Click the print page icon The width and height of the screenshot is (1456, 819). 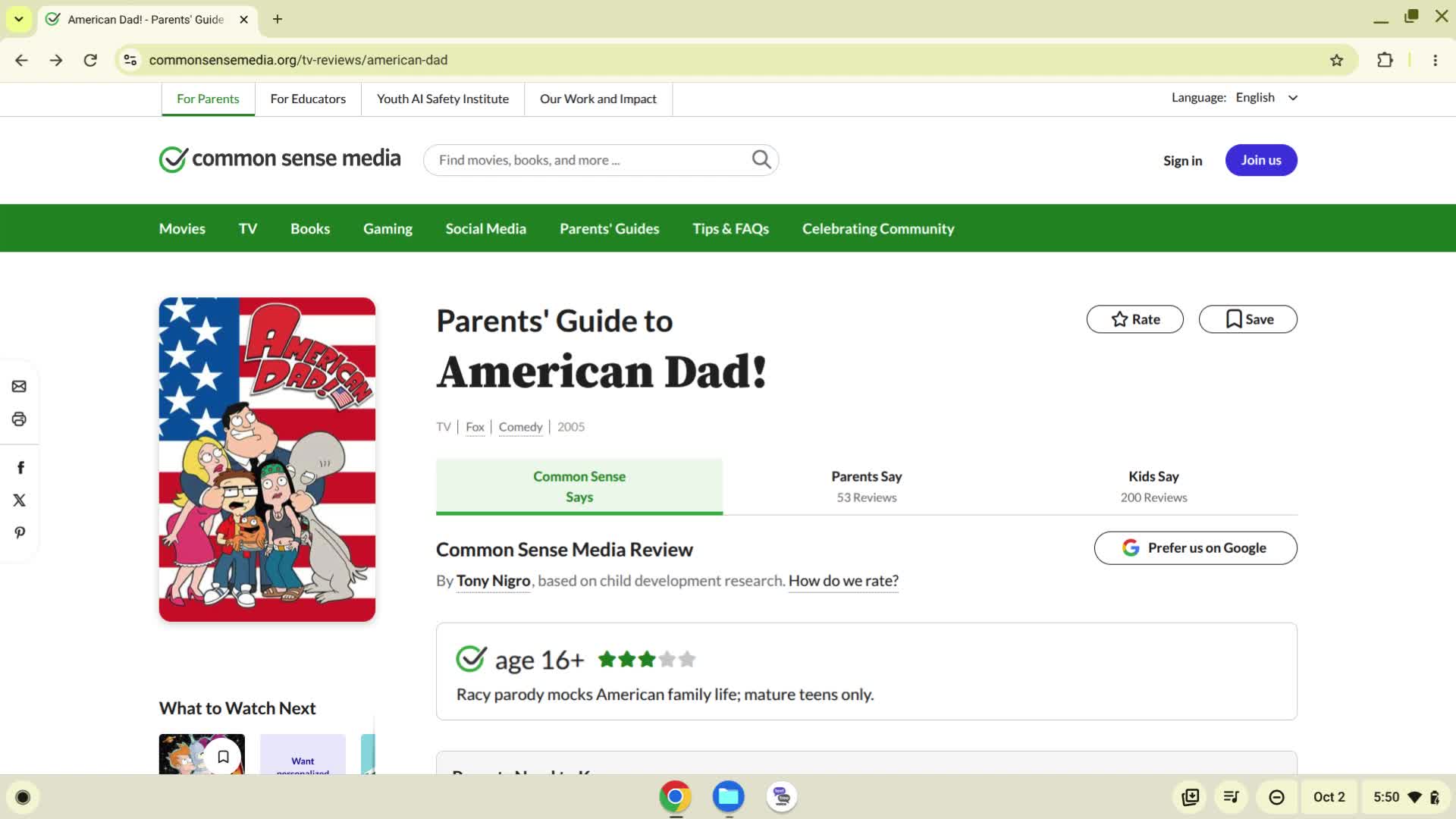click(x=19, y=419)
